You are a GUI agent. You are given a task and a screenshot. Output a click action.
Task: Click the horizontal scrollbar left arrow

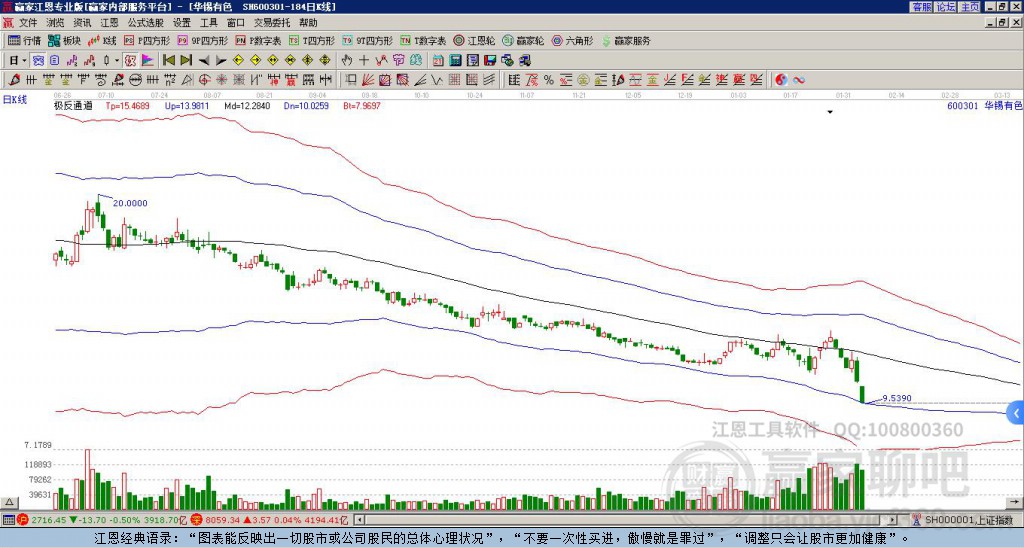click(x=359, y=520)
